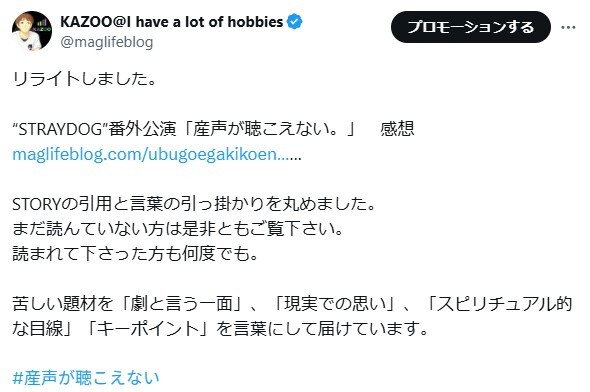The image size is (590, 392).
Task: Click the @maglifeblog handle
Action: click(x=107, y=42)
